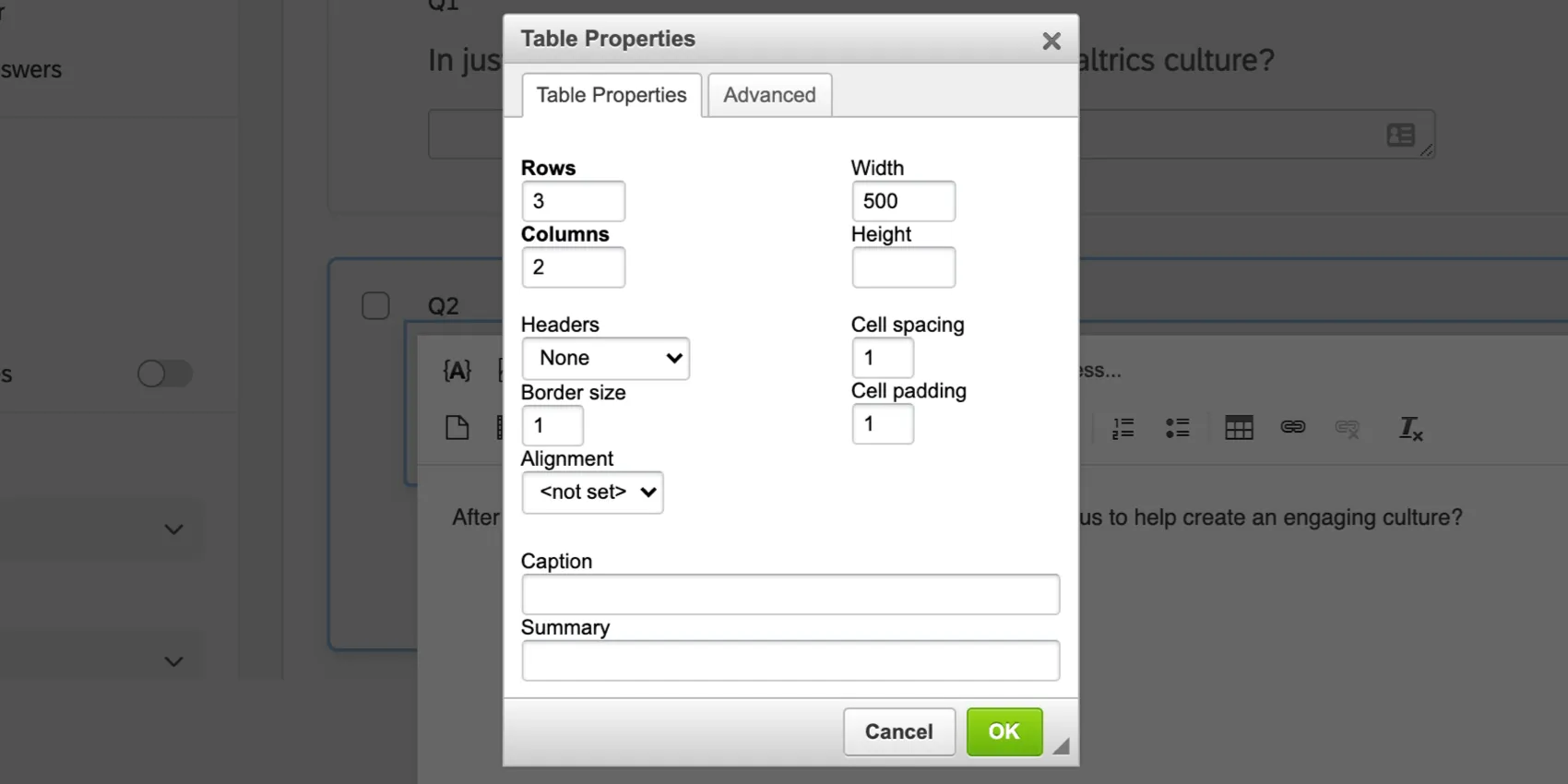Click the remove link icon
This screenshot has height=784, width=1568.
(x=1348, y=428)
